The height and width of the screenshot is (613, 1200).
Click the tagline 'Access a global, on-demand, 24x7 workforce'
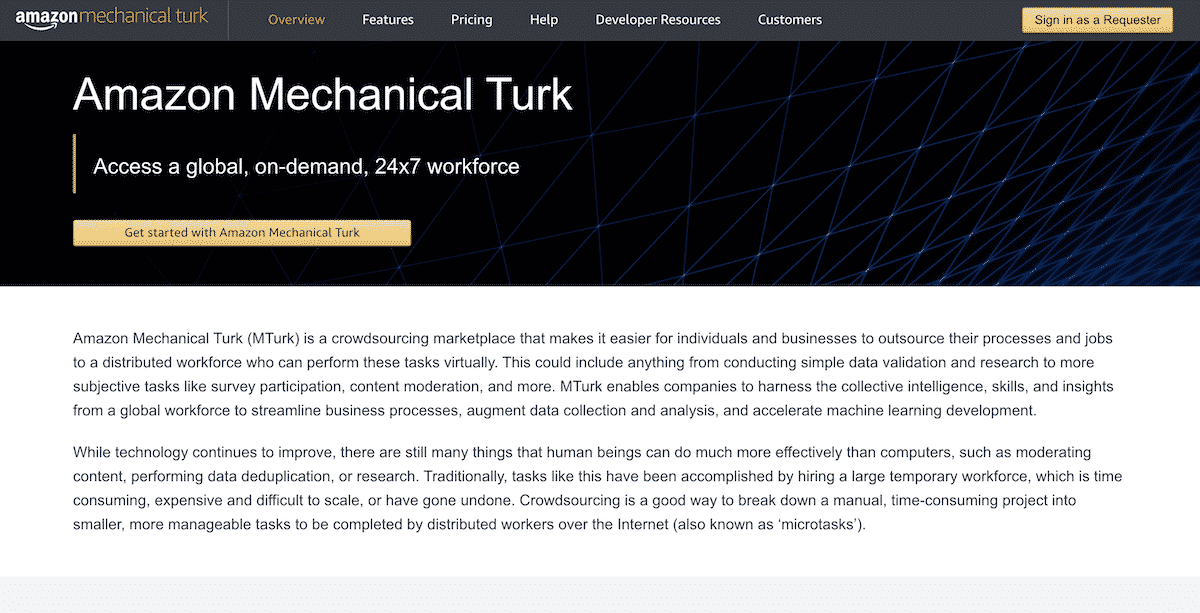pos(306,166)
